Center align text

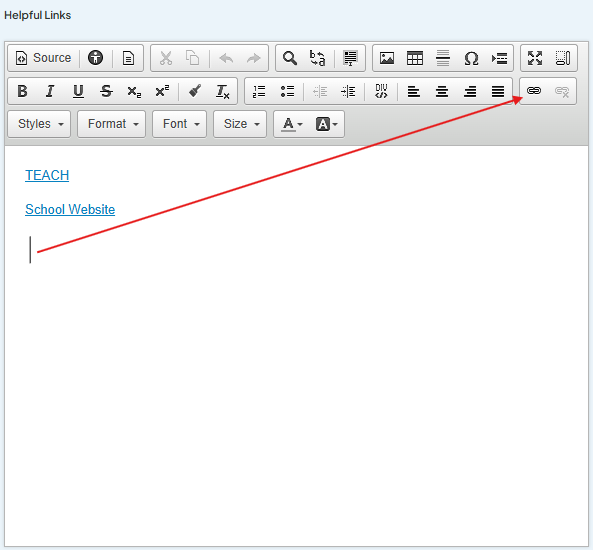pyautogui.click(x=442, y=91)
